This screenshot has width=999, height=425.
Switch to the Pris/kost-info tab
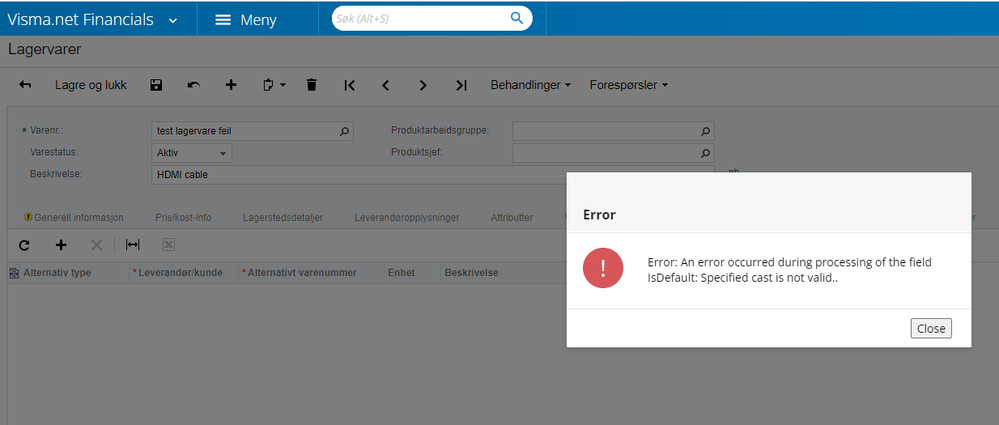pyautogui.click(x=183, y=218)
